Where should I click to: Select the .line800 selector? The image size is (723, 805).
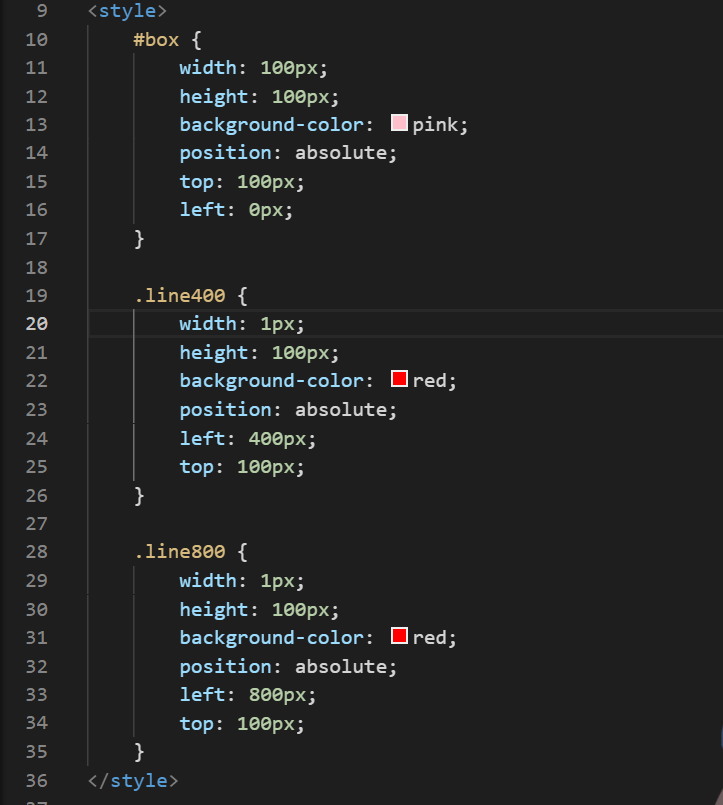pyautogui.click(x=180, y=551)
